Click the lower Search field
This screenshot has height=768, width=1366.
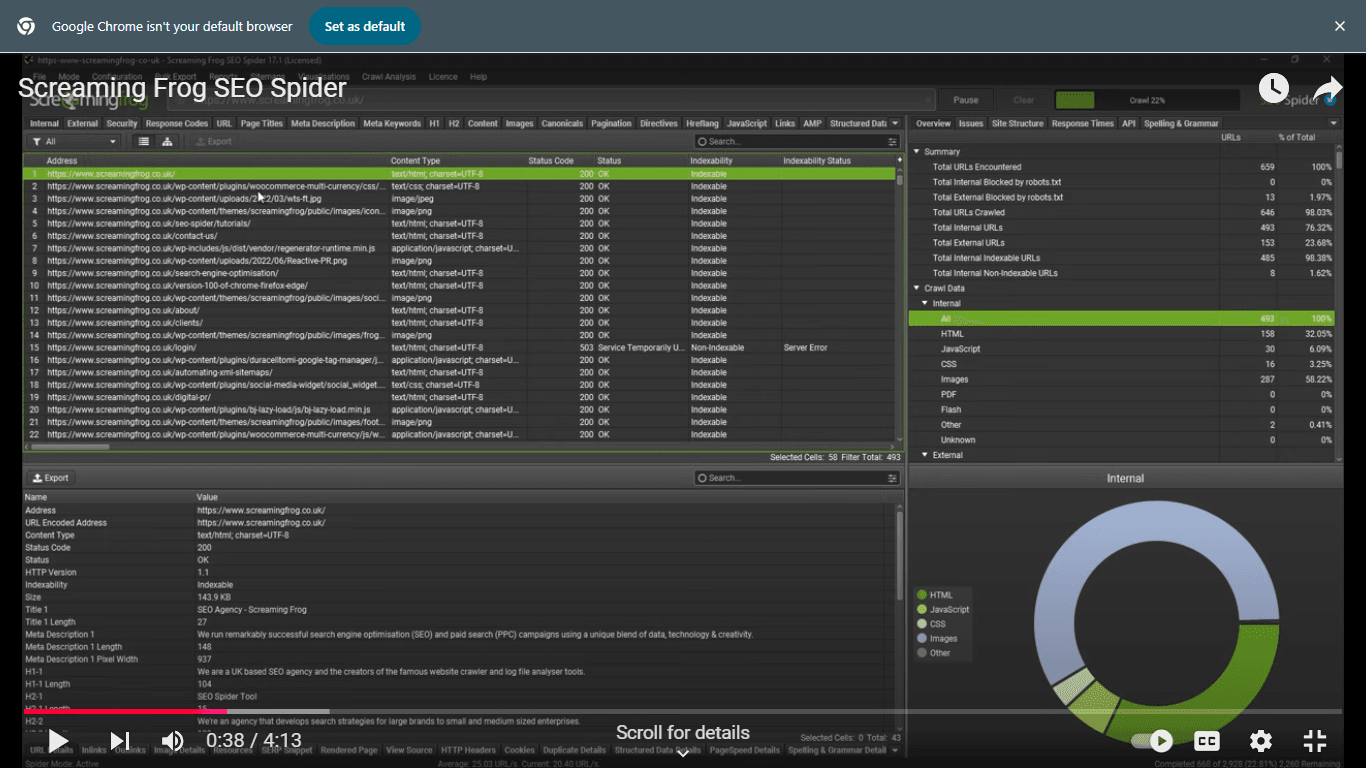[x=790, y=478]
